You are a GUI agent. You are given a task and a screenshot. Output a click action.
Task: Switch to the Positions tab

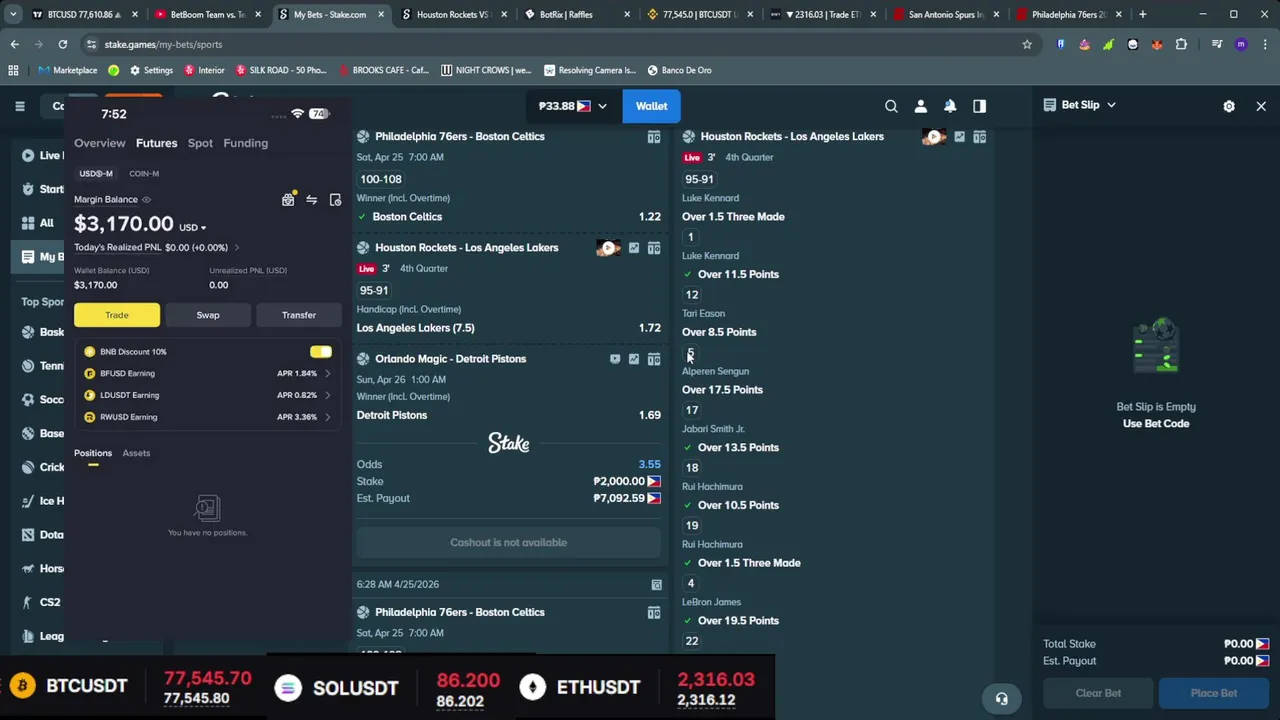(93, 453)
